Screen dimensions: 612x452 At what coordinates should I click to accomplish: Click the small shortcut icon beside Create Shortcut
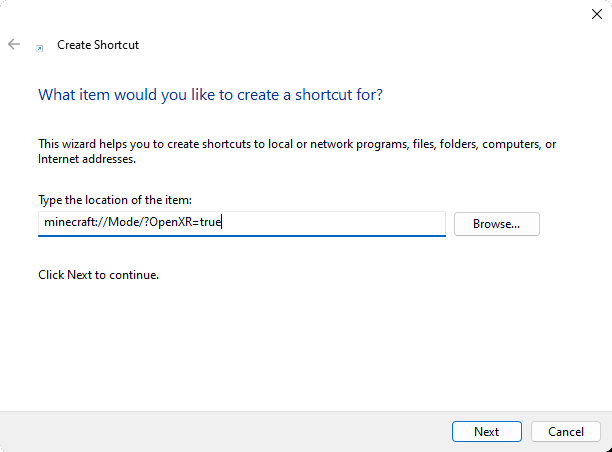click(x=39, y=48)
